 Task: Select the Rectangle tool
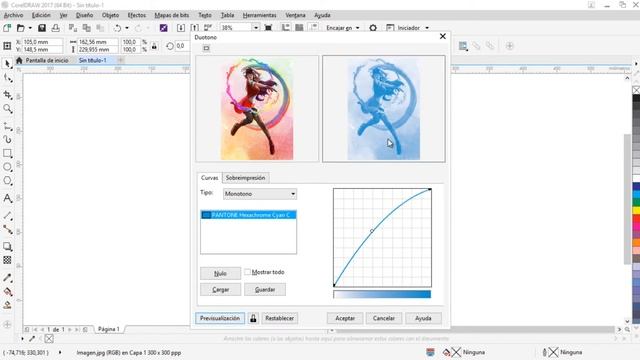pyautogui.click(x=7, y=153)
